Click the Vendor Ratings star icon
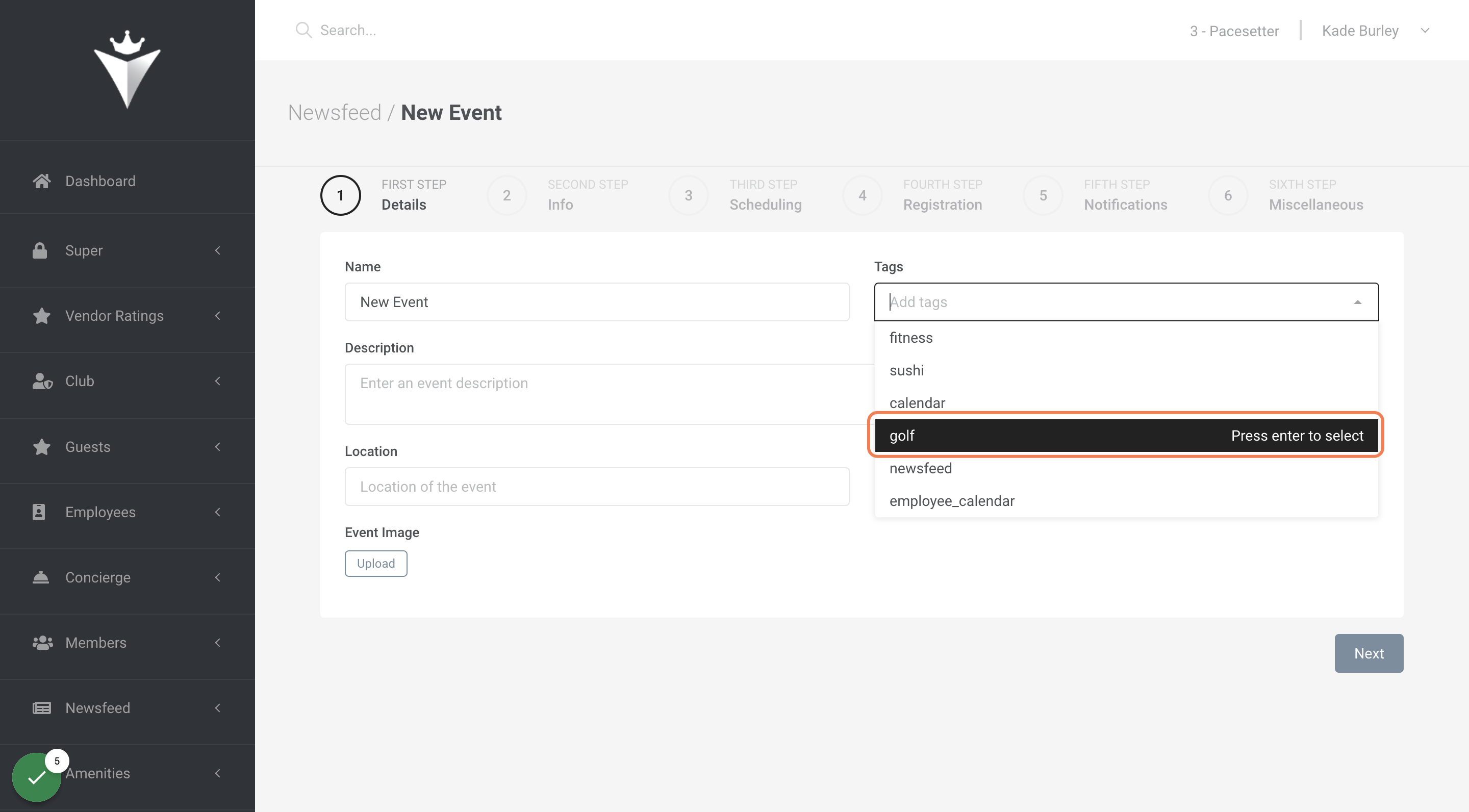This screenshot has height=812, width=1469. [x=42, y=315]
